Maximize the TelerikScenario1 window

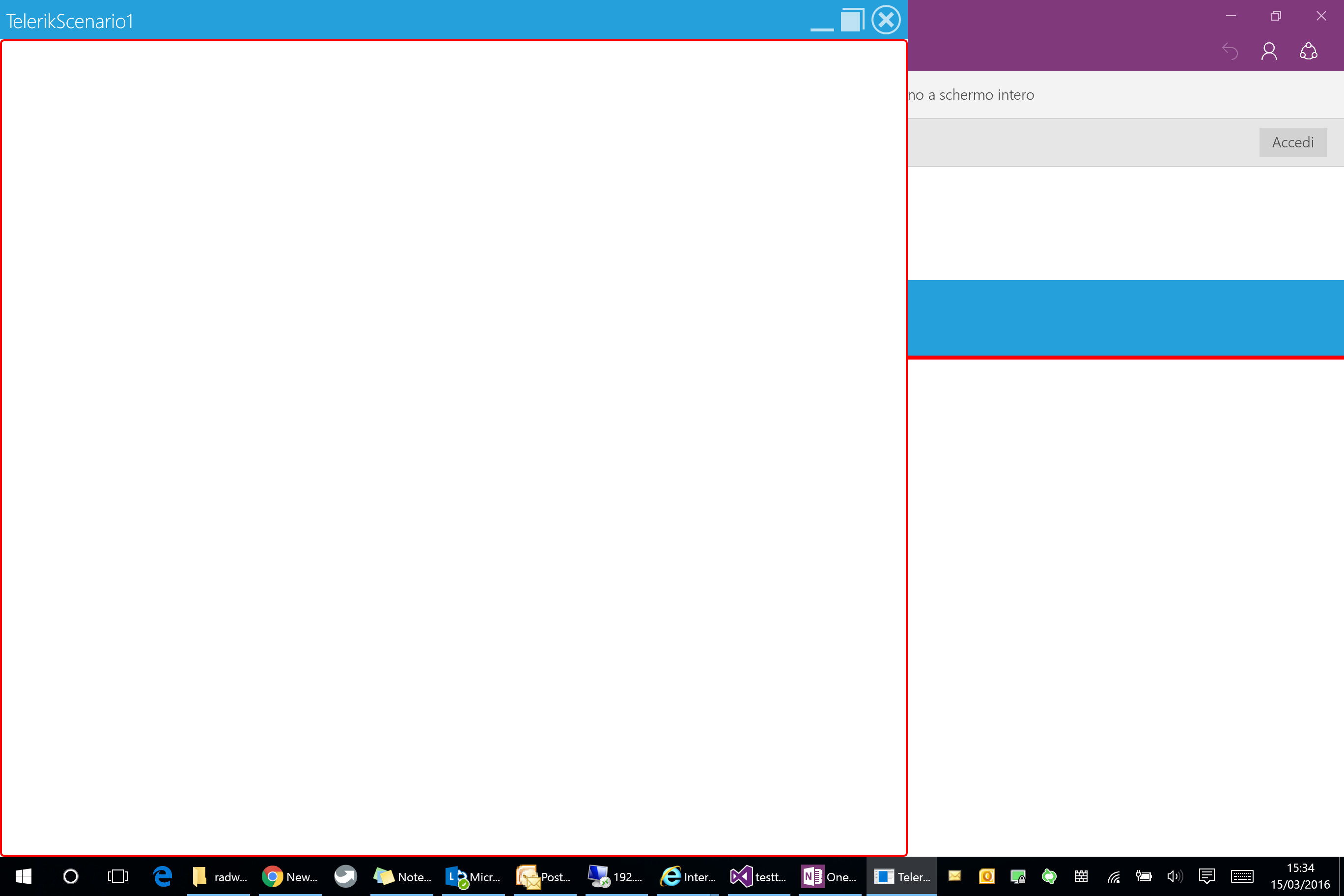[852, 21]
